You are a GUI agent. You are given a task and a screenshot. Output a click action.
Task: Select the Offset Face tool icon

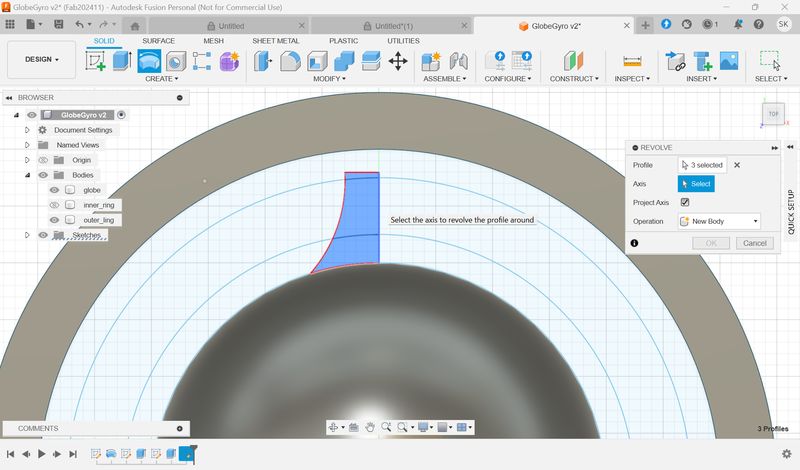click(371, 61)
